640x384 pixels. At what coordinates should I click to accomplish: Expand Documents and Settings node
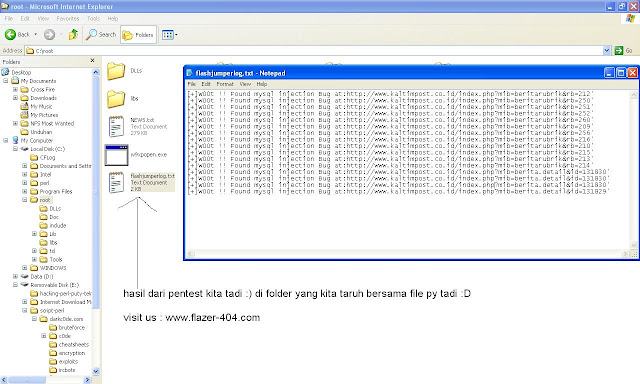coord(25,166)
